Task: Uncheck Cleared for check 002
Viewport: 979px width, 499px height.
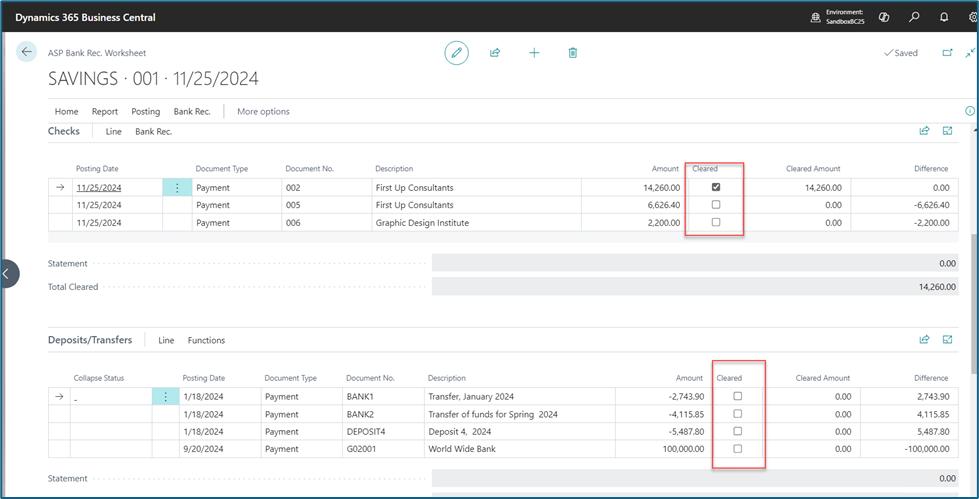Action: click(716, 187)
